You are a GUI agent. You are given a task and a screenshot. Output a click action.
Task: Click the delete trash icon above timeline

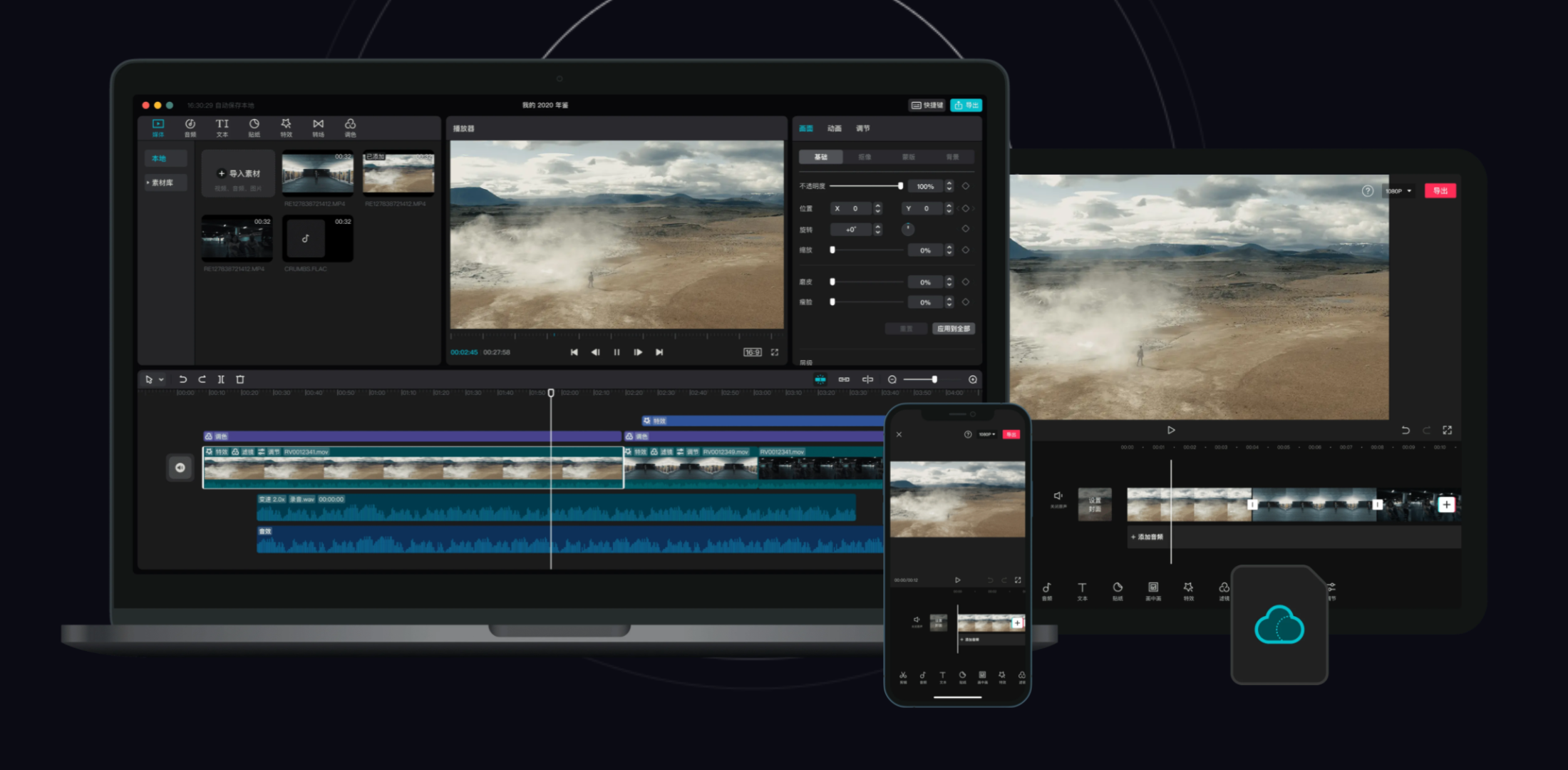coord(240,379)
